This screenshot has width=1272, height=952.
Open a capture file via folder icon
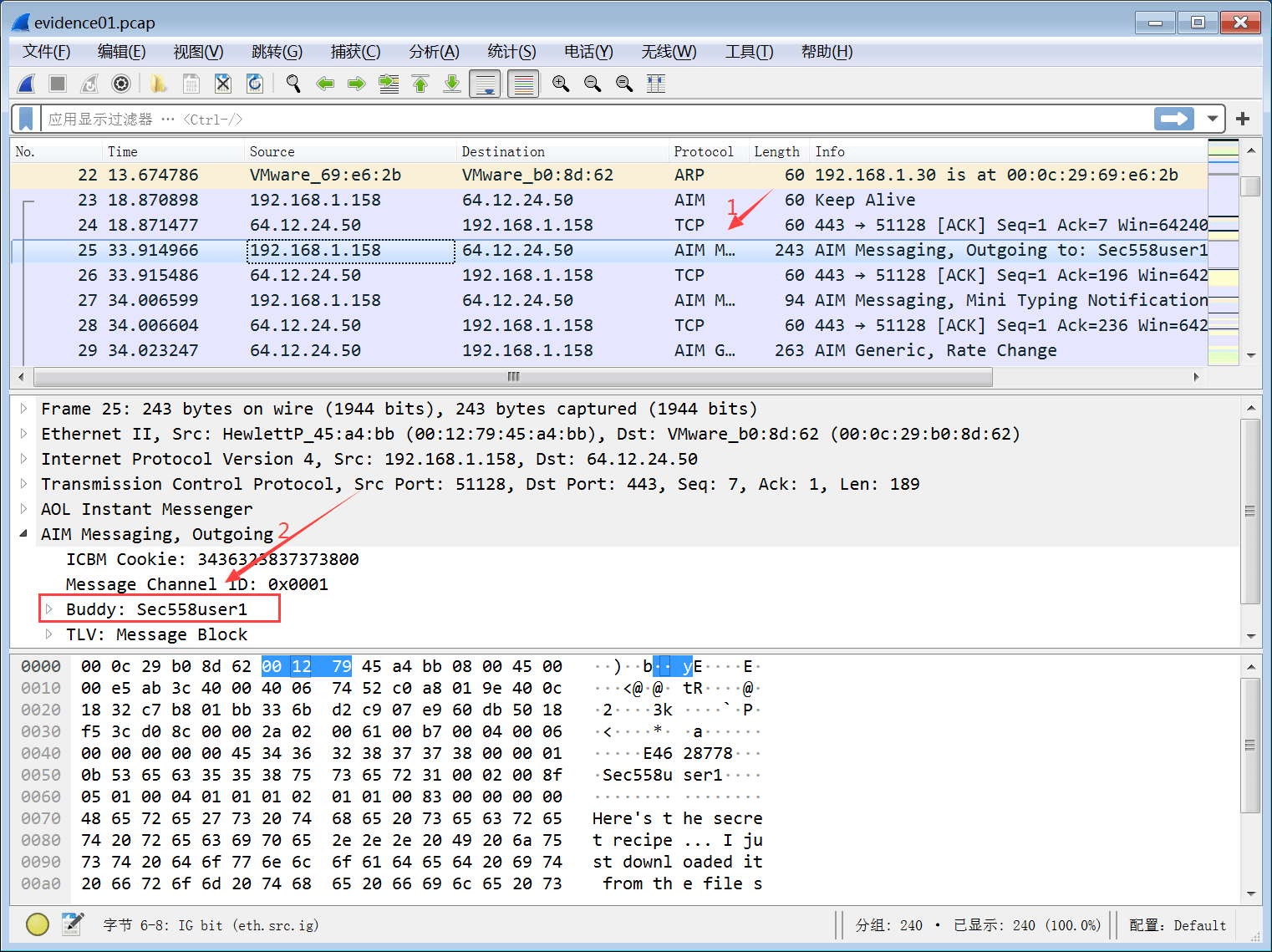click(x=159, y=84)
